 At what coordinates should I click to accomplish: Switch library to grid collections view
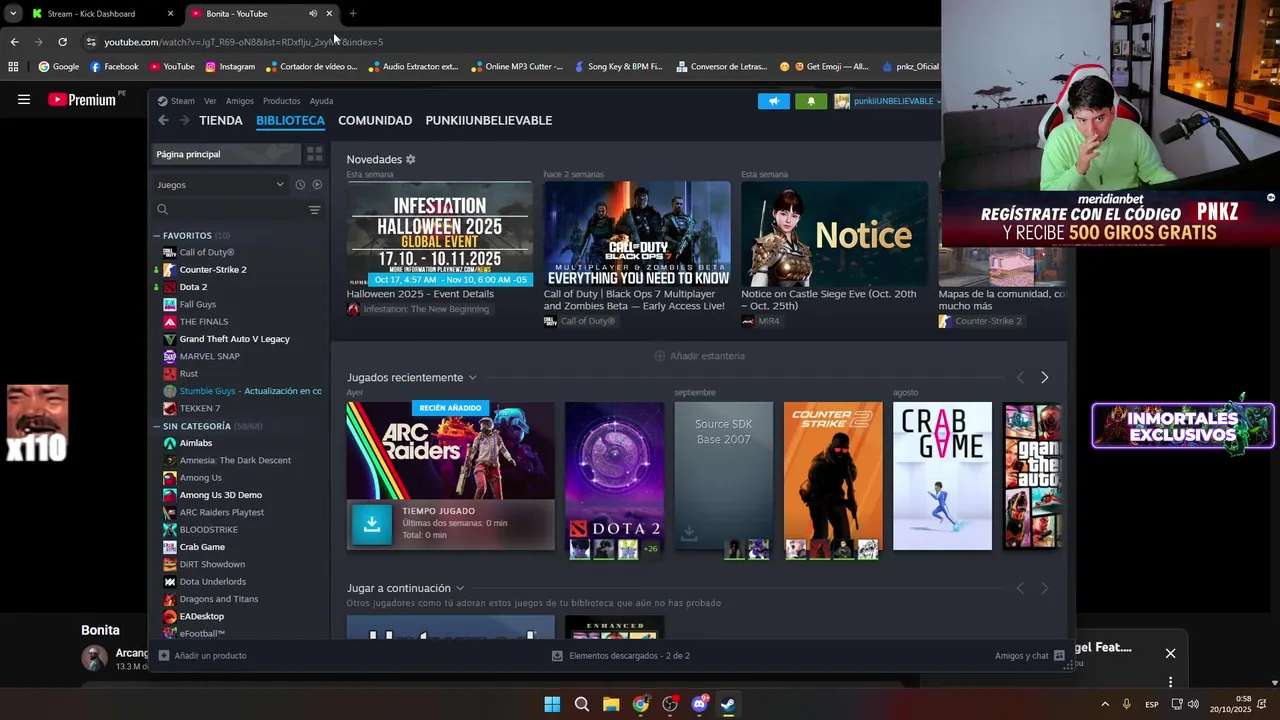[314, 154]
